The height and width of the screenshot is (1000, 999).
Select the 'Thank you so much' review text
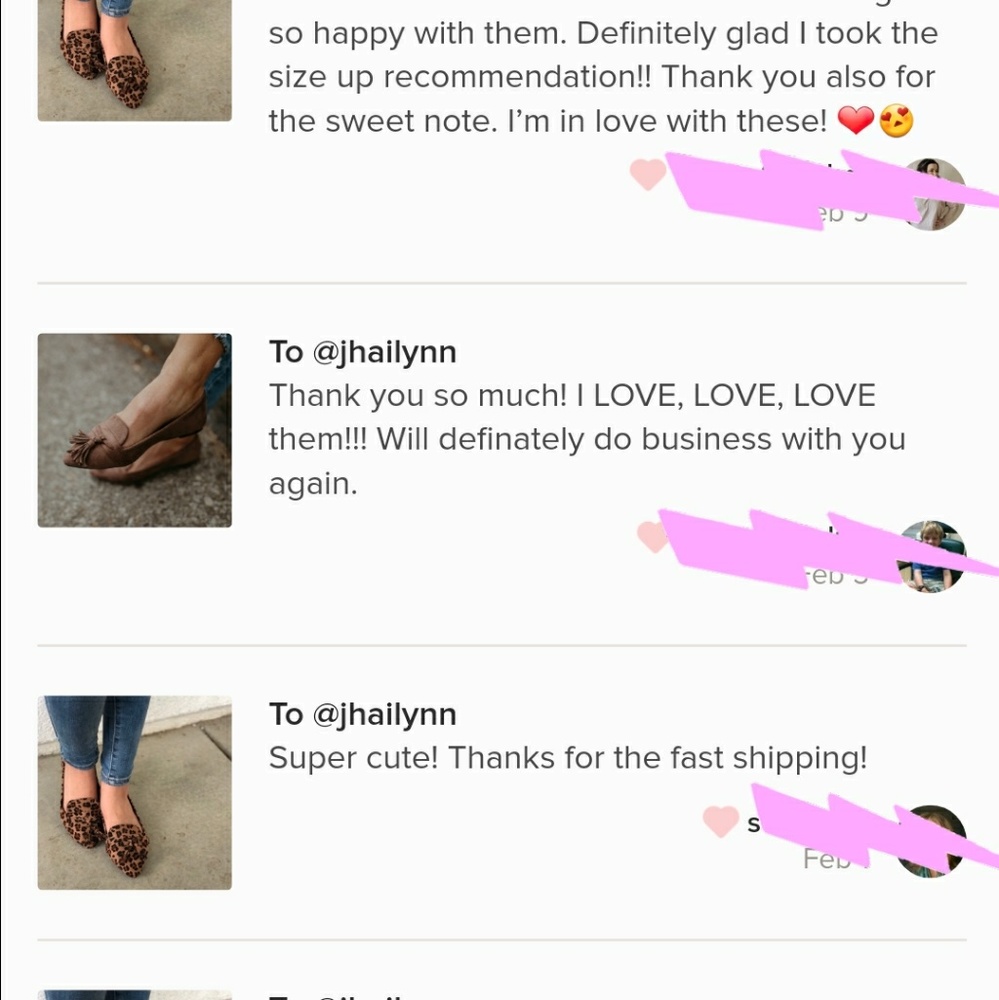(x=587, y=439)
